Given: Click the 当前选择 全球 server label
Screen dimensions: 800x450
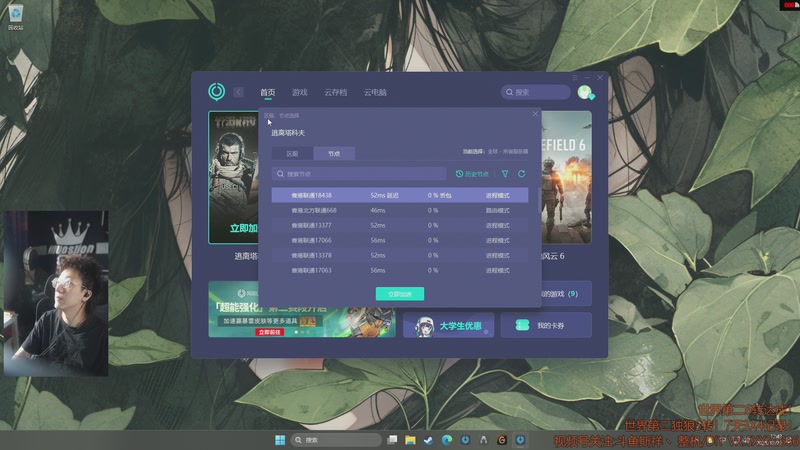Looking at the screenshot, I should [495, 152].
